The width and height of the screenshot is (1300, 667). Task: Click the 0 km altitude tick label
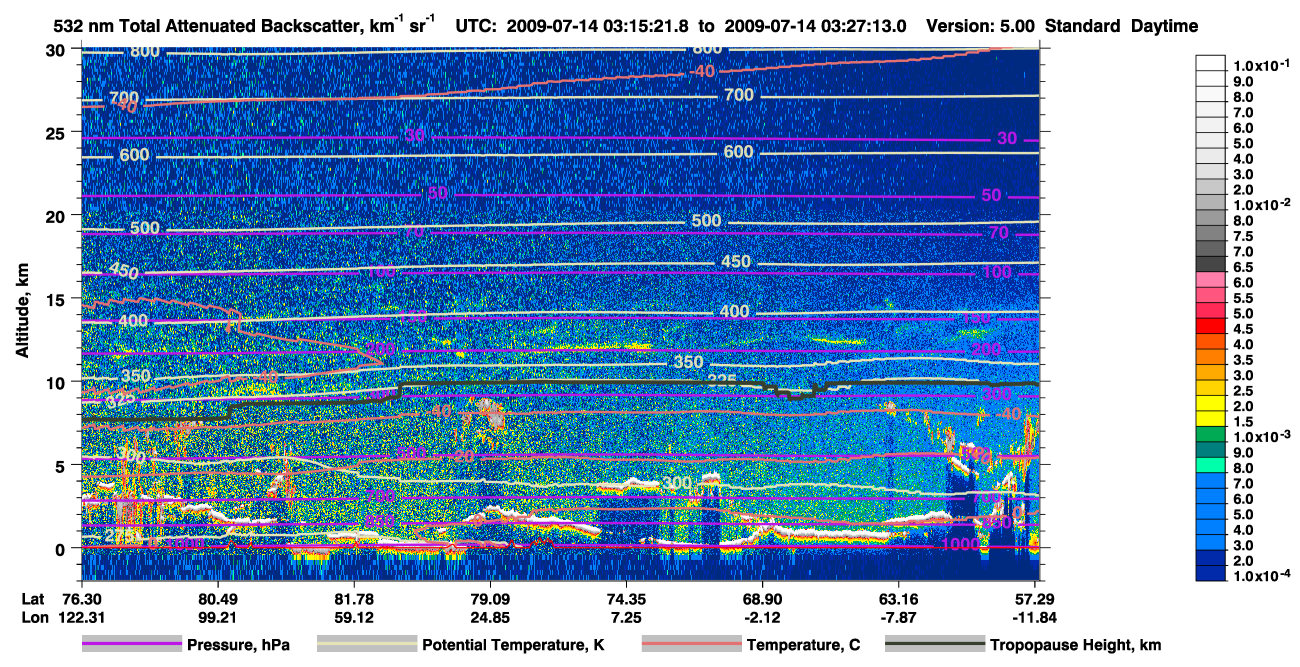tap(60, 548)
